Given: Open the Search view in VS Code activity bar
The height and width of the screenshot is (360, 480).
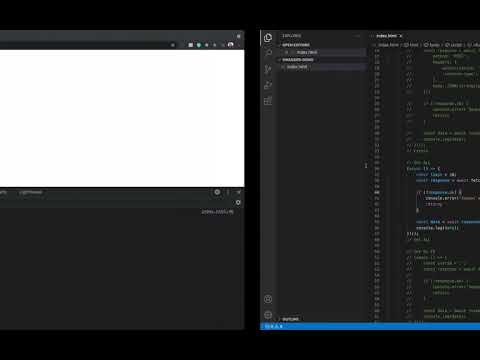Looking at the screenshot, I should (268, 53).
